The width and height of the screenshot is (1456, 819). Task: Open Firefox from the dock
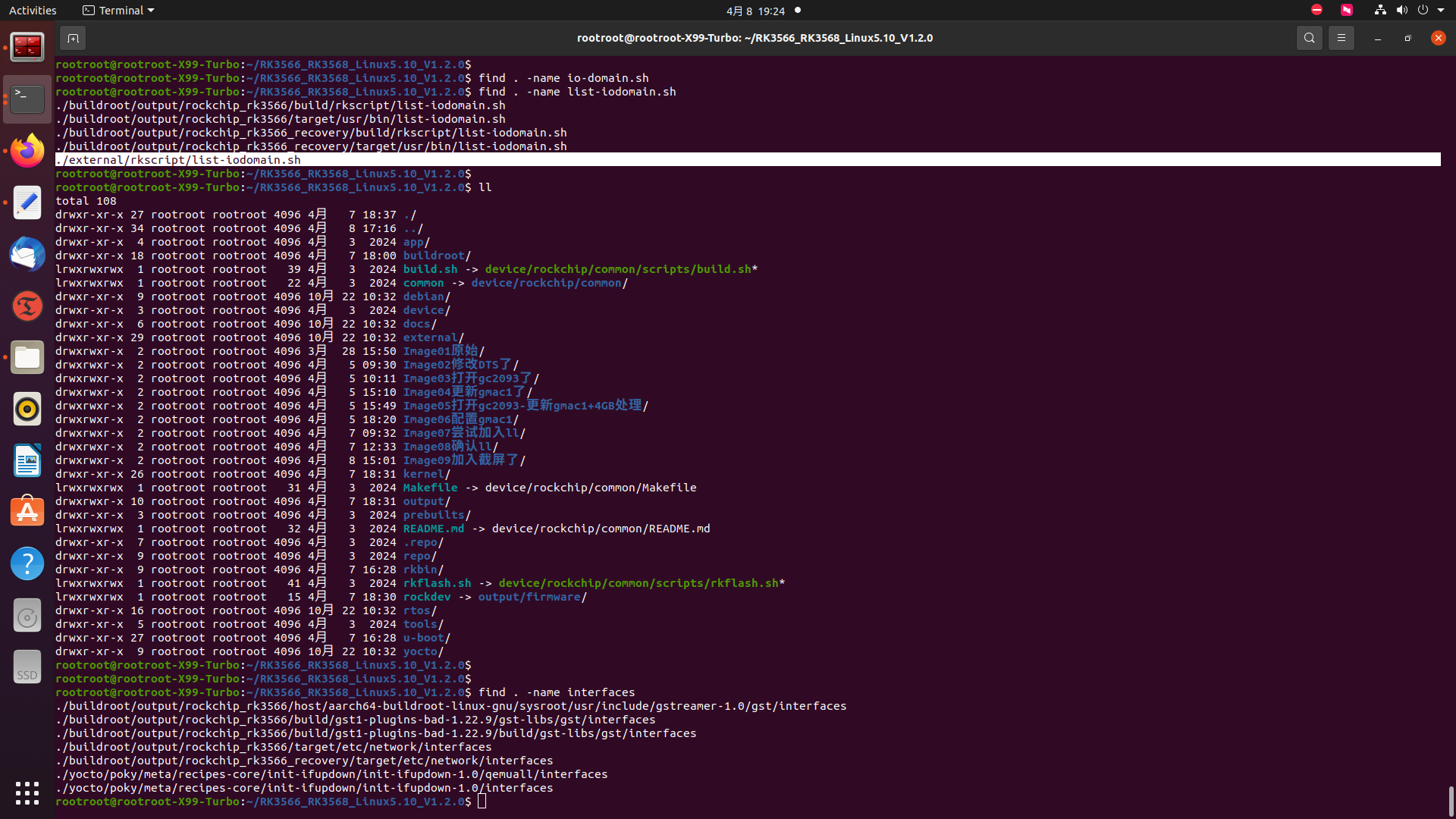tap(27, 151)
